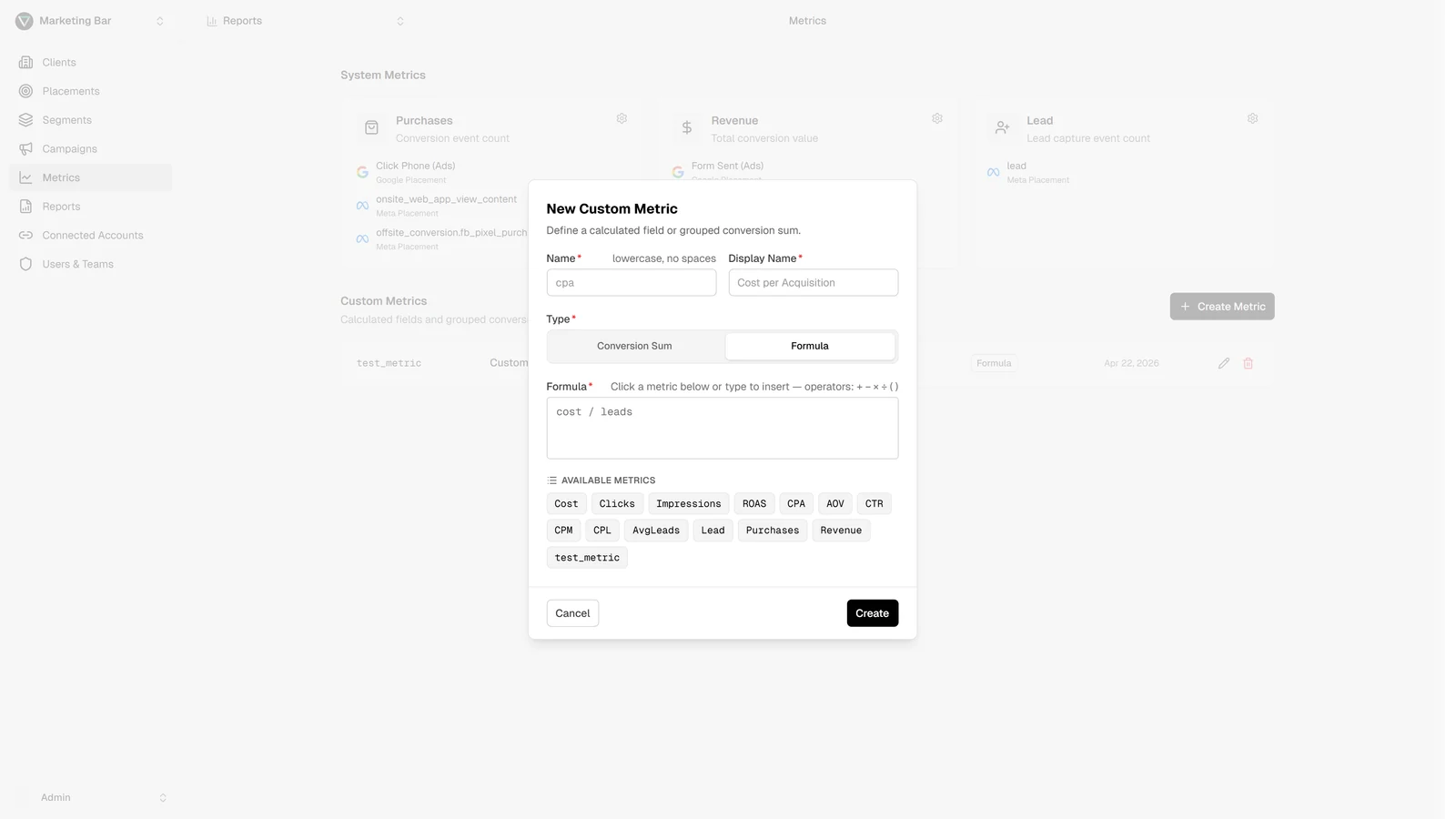Insert the Lead metric chip

pyautogui.click(x=713, y=531)
